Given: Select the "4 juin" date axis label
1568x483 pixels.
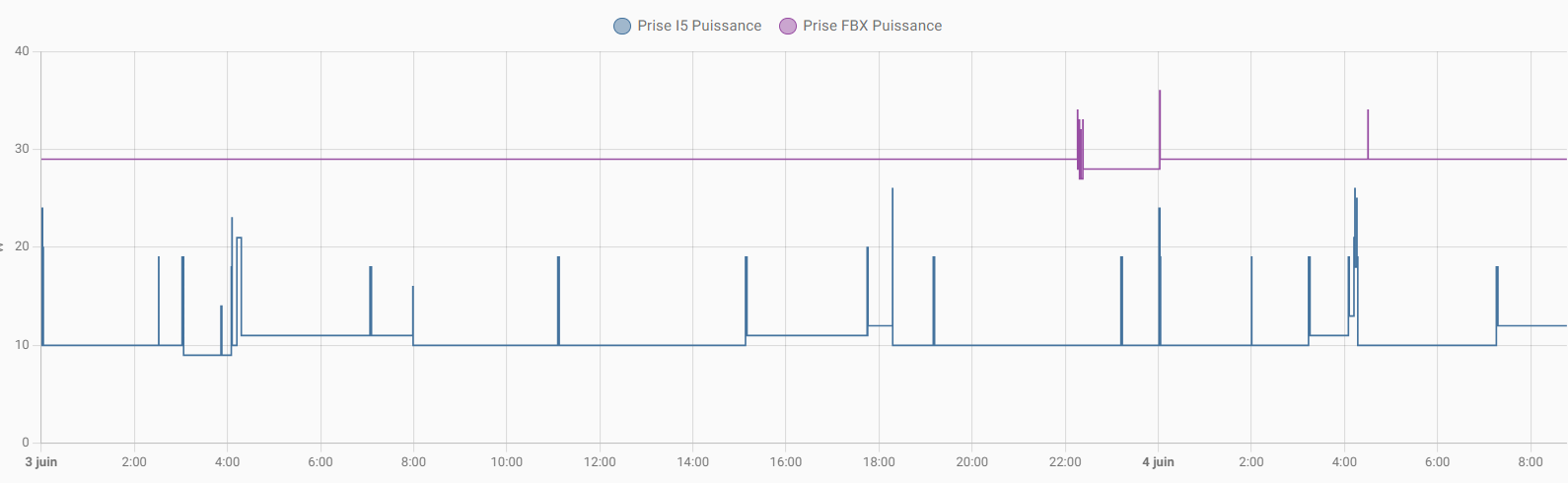Looking at the screenshot, I should [x=1158, y=461].
